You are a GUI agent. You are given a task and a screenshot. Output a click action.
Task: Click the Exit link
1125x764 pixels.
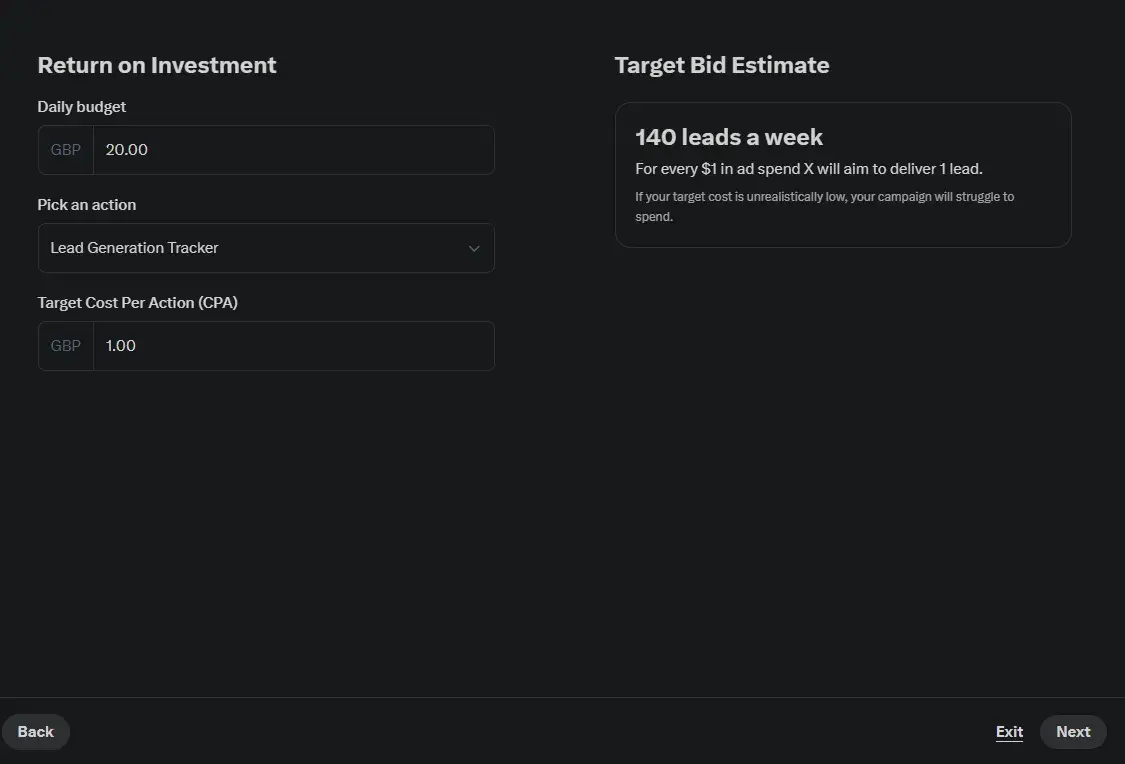click(1009, 732)
